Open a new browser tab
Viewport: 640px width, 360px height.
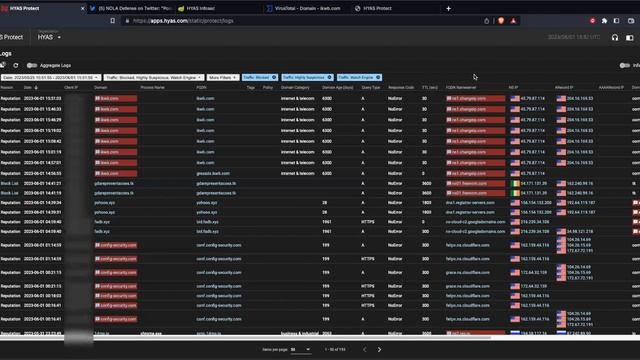(449, 9)
